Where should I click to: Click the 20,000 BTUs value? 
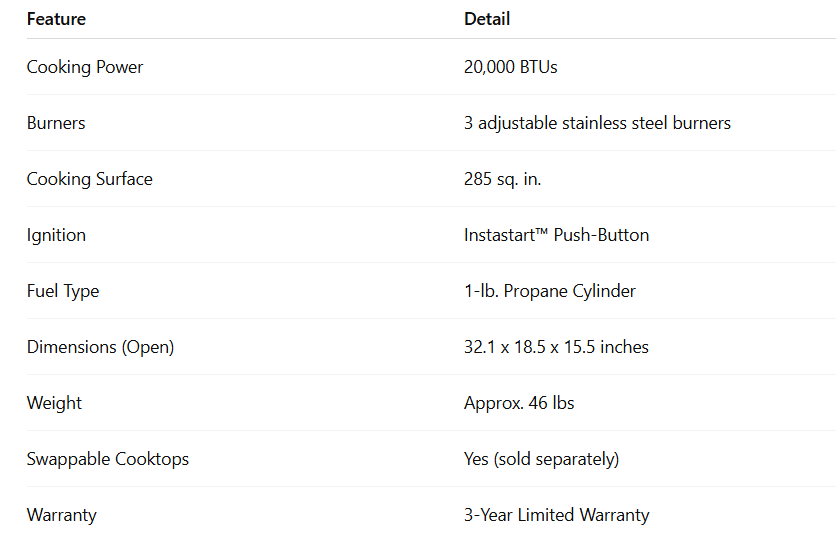pos(511,67)
